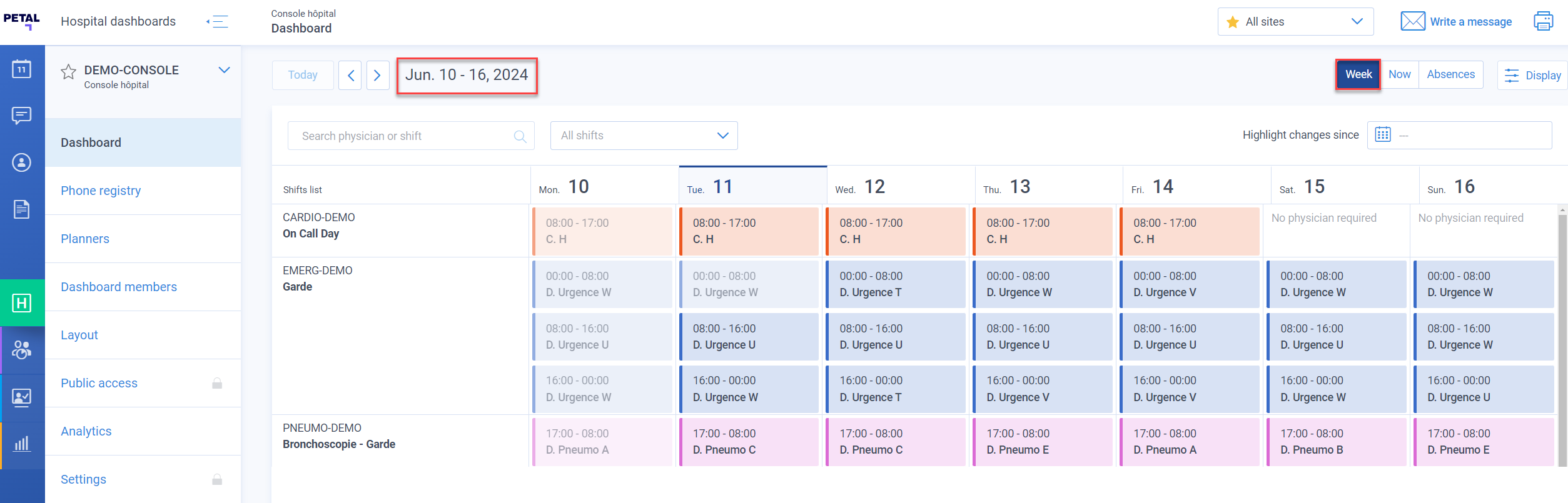Click the user profile sidebar icon

click(22, 162)
